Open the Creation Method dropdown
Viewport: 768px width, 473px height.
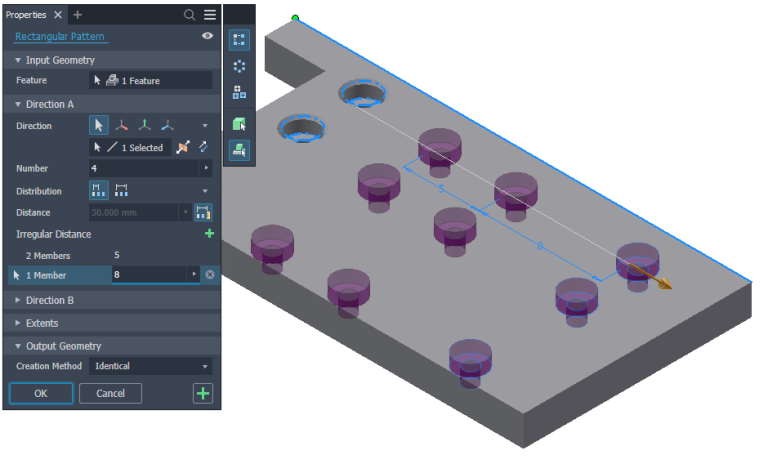coord(151,366)
